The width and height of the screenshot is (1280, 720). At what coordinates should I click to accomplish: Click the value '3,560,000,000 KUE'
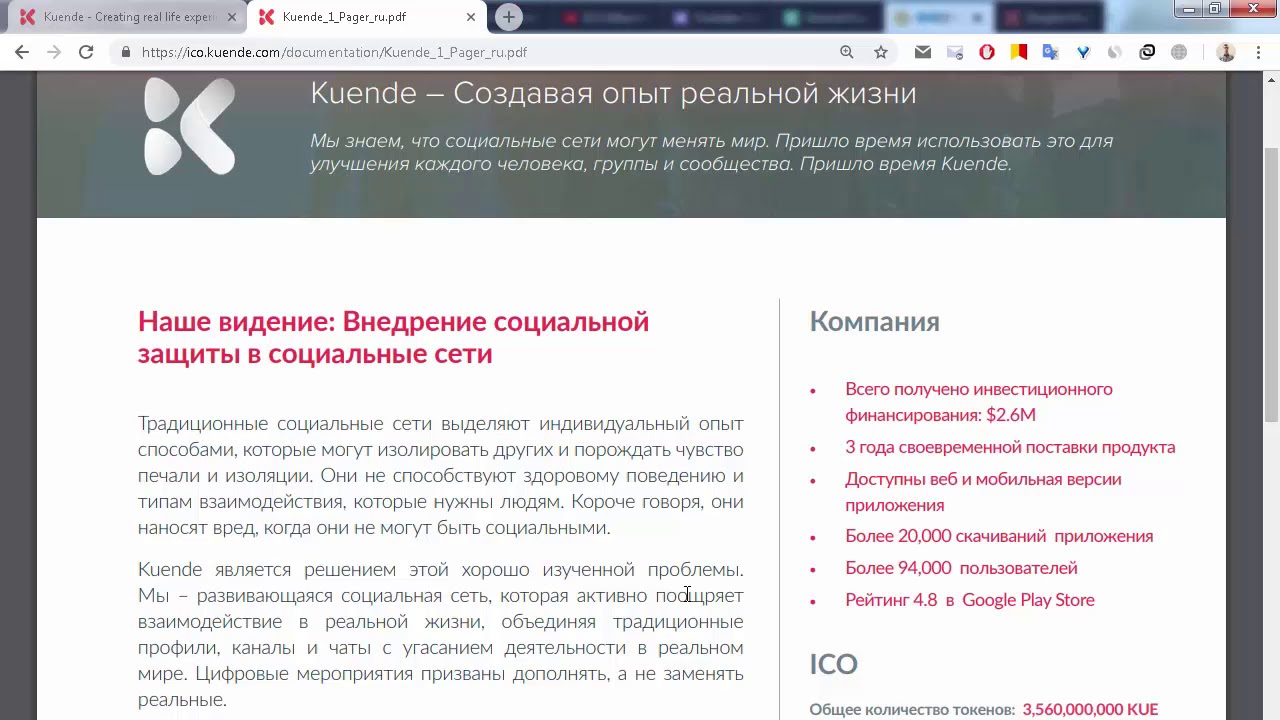1090,709
